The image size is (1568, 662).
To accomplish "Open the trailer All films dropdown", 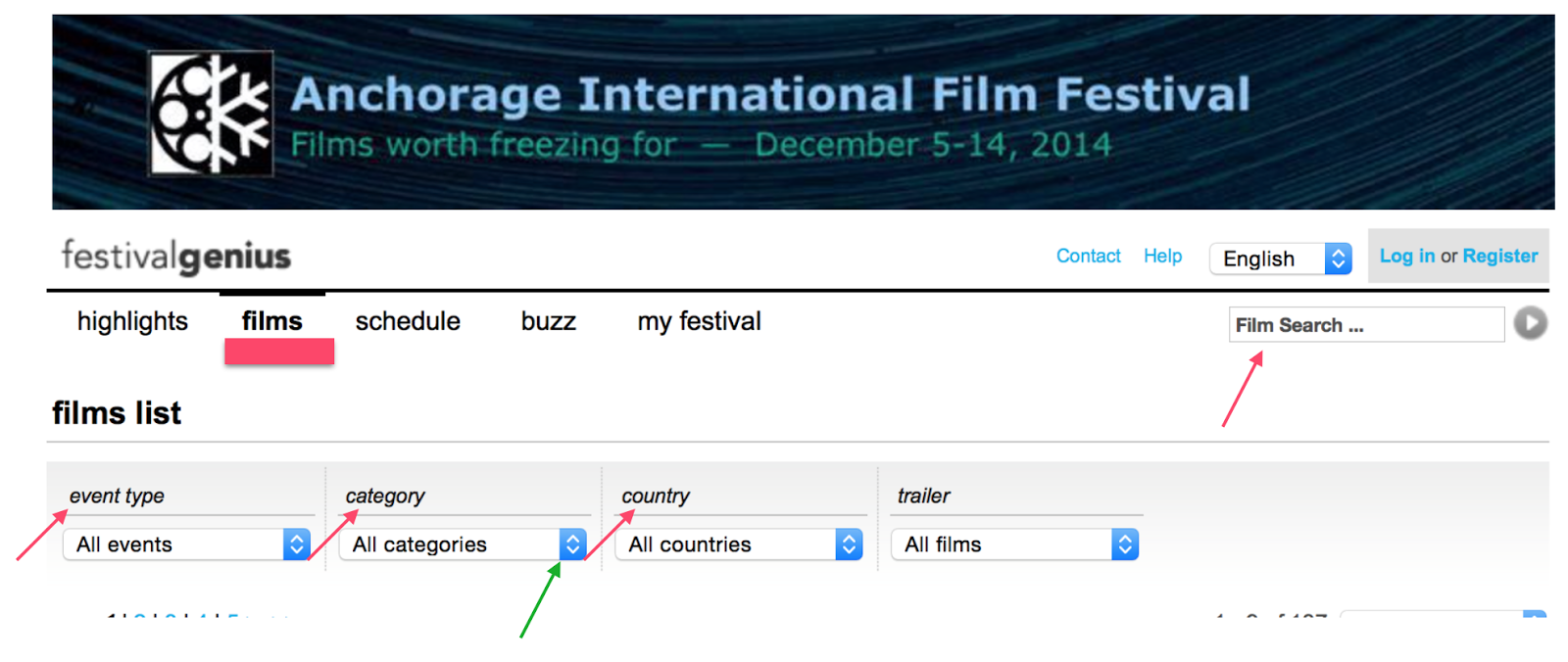I will (x=1014, y=544).
